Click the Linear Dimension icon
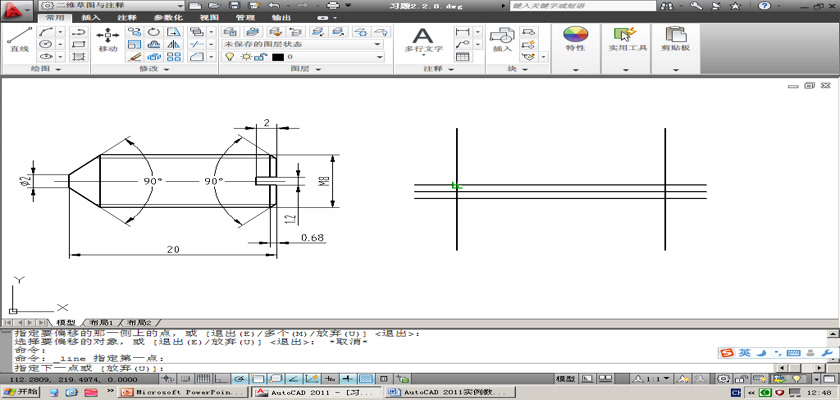This screenshot has height=400, width=840. pyautogui.click(x=462, y=32)
